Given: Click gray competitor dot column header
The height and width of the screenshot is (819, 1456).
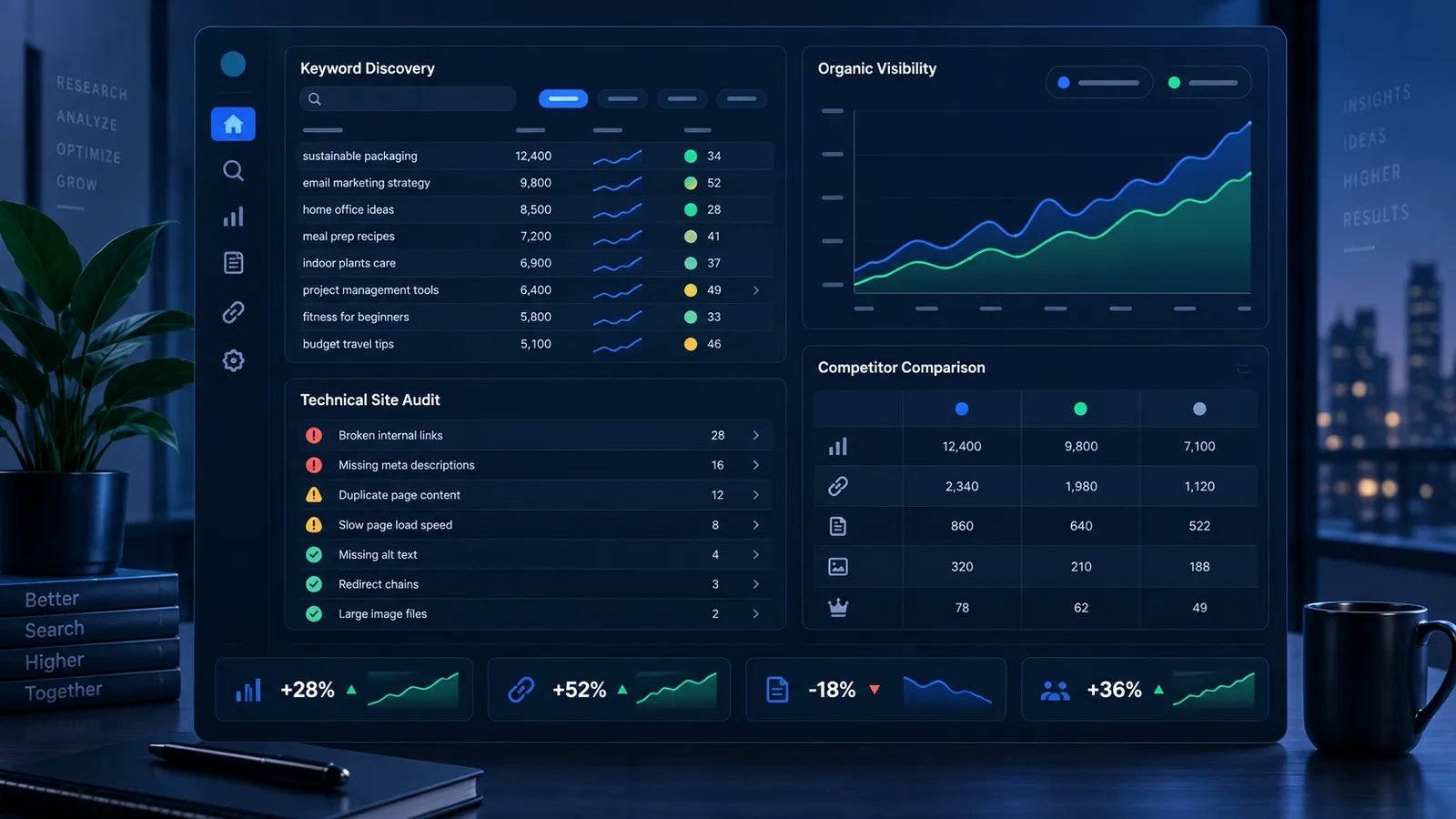Looking at the screenshot, I should tap(1199, 409).
